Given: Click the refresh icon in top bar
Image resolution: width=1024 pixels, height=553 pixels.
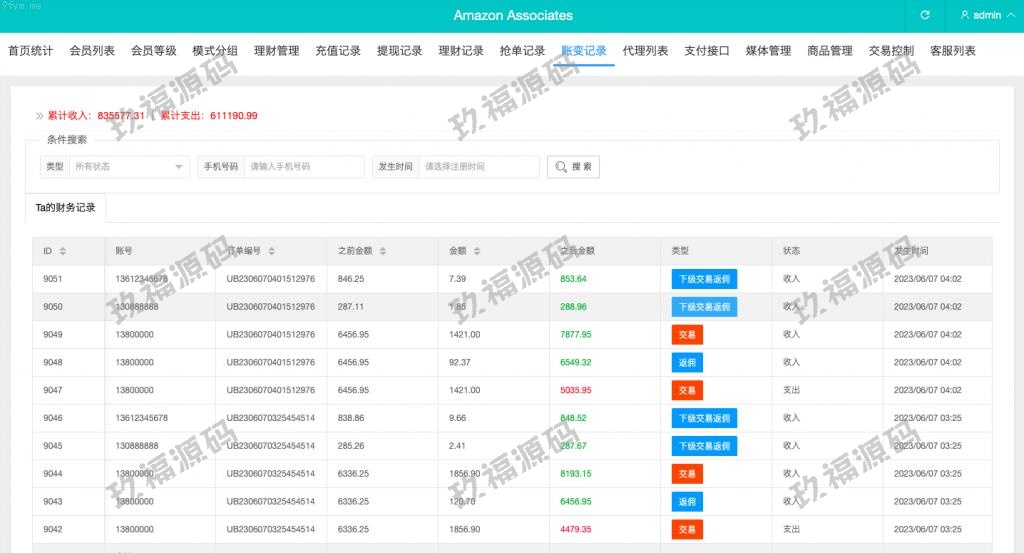Looking at the screenshot, I should (x=925, y=16).
